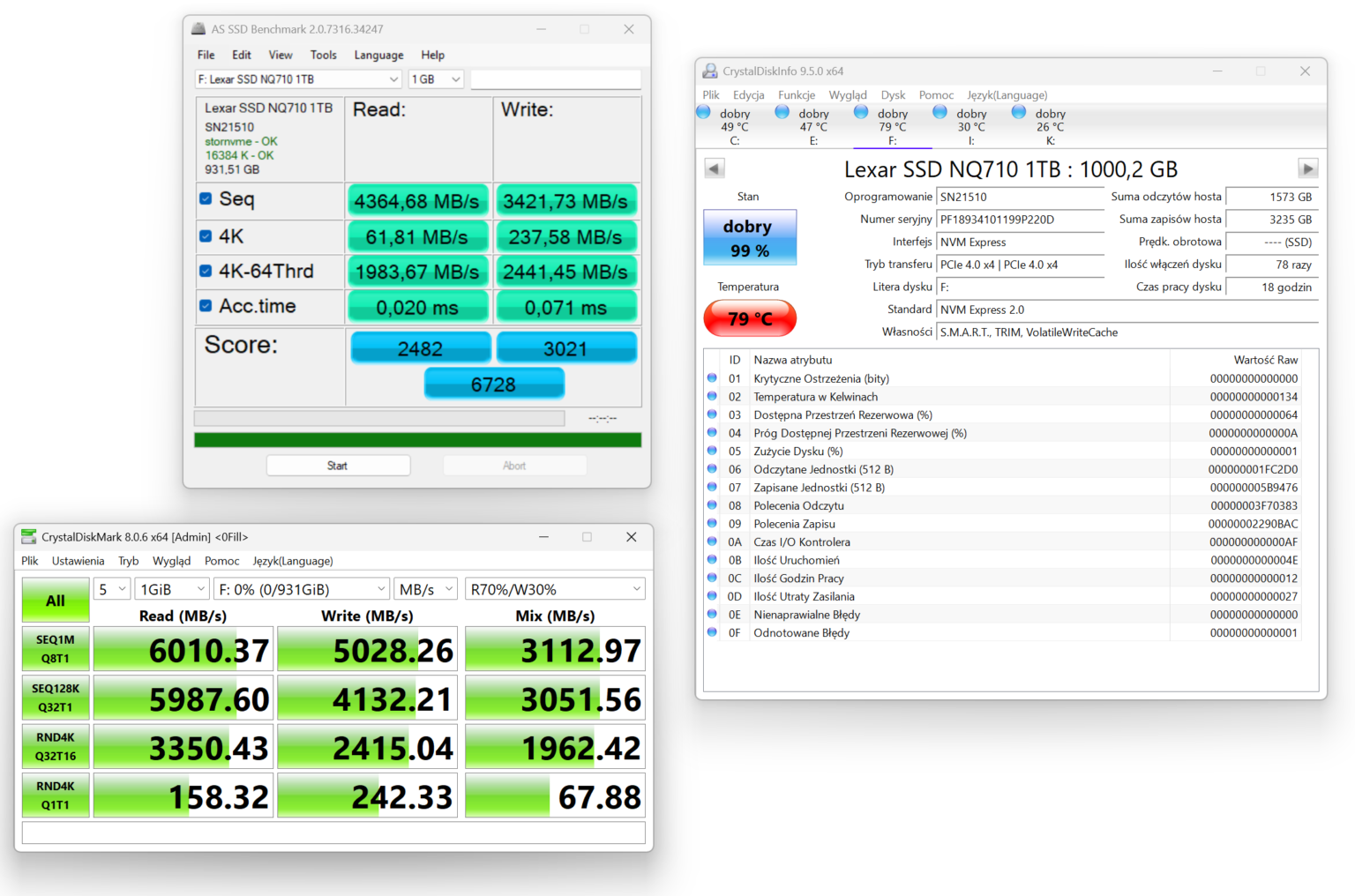Screen dimensions: 1355x896
Task: Open the Tools menu in AS SSD Benchmark
Action: [323, 55]
